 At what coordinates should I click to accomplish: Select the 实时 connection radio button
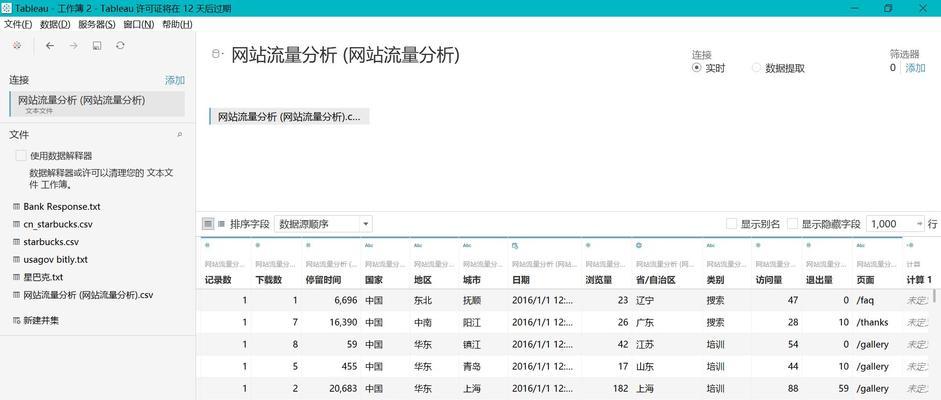pyautogui.click(x=696, y=68)
